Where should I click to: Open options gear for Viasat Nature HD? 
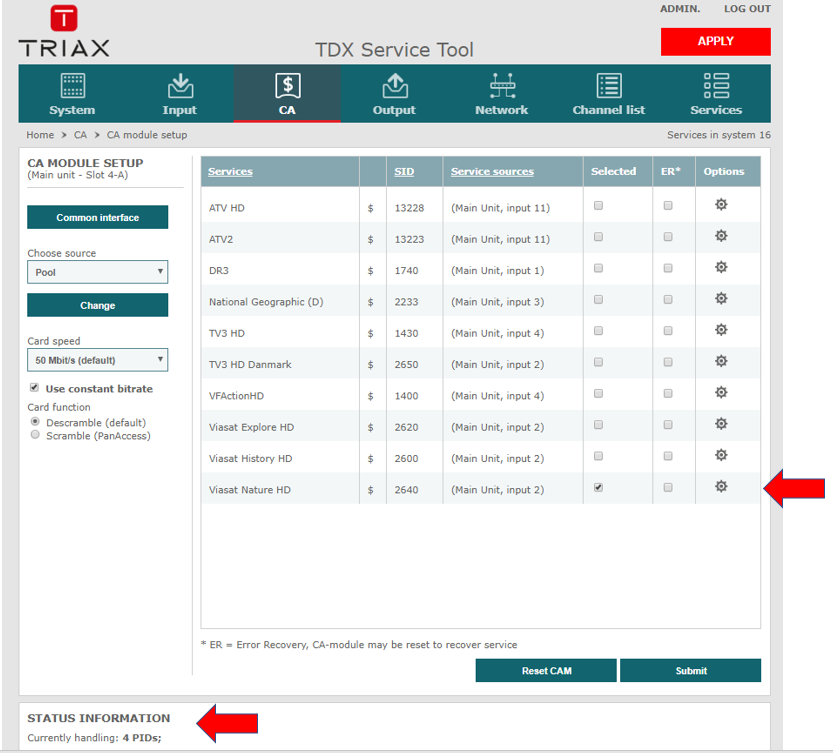point(721,487)
